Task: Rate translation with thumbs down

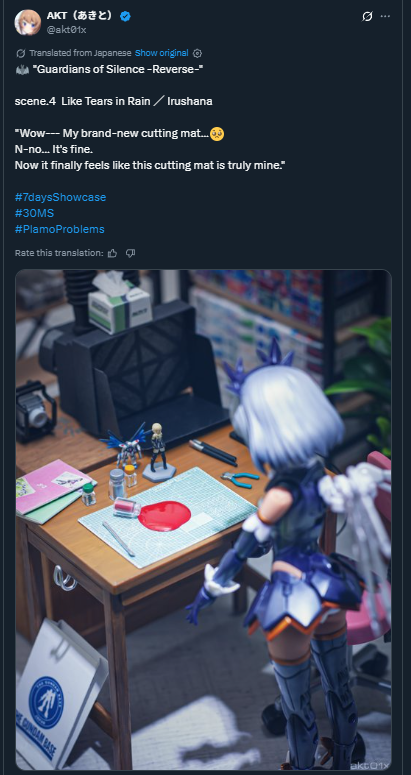Action: [x=130, y=253]
